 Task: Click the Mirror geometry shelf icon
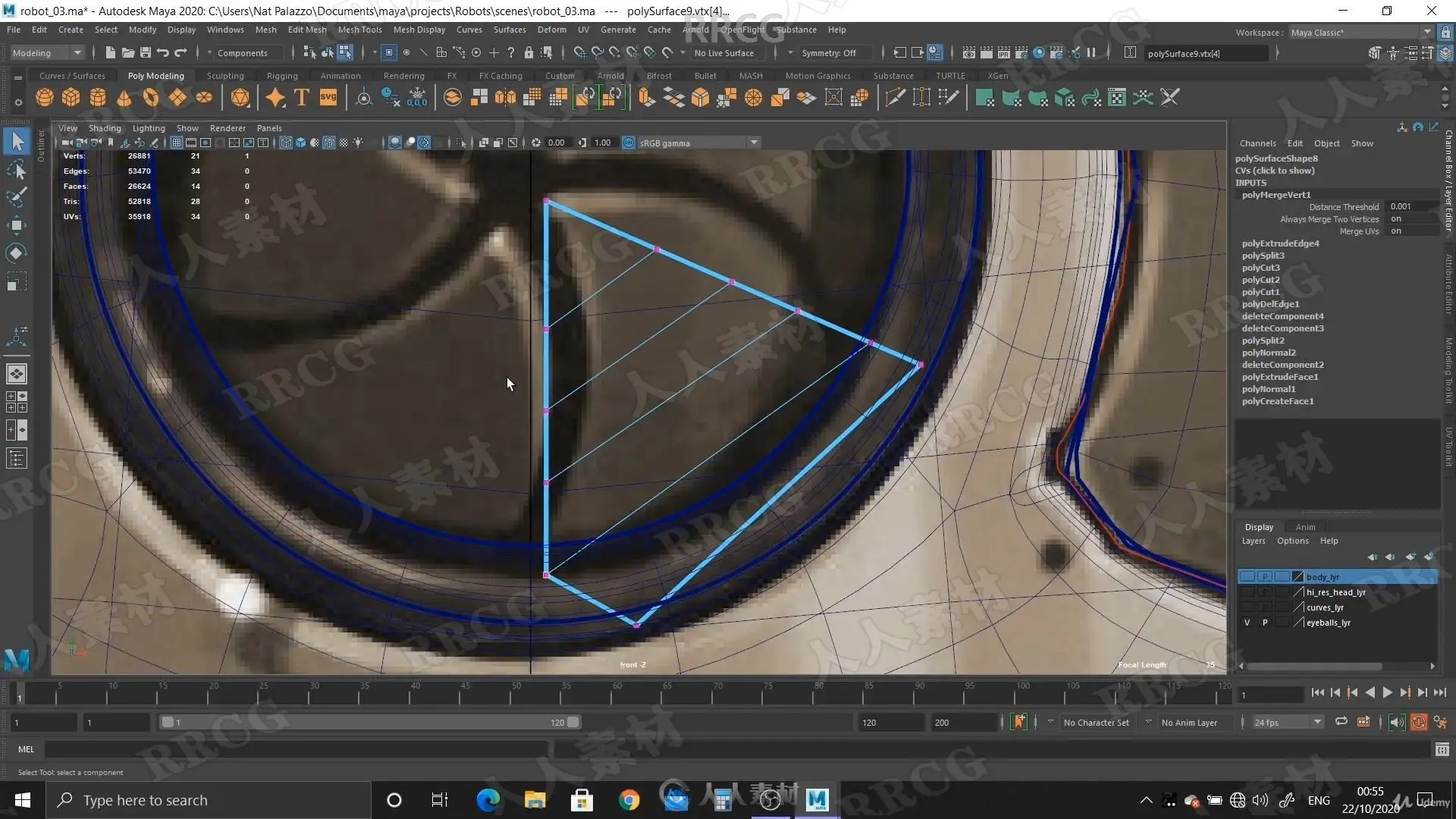click(505, 98)
